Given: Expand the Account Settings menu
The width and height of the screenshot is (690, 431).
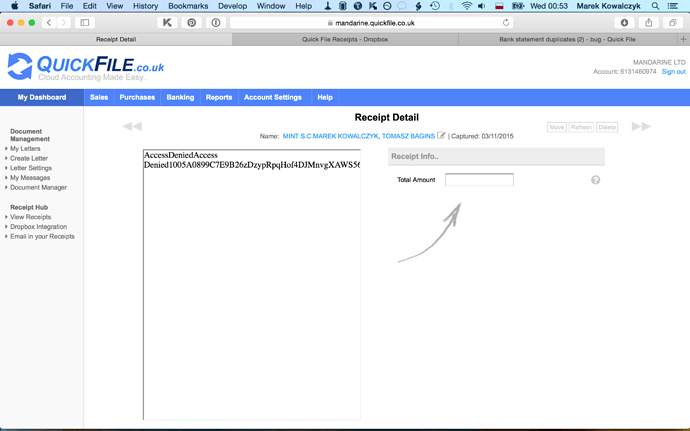Looking at the screenshot, I should click(272, 97).
